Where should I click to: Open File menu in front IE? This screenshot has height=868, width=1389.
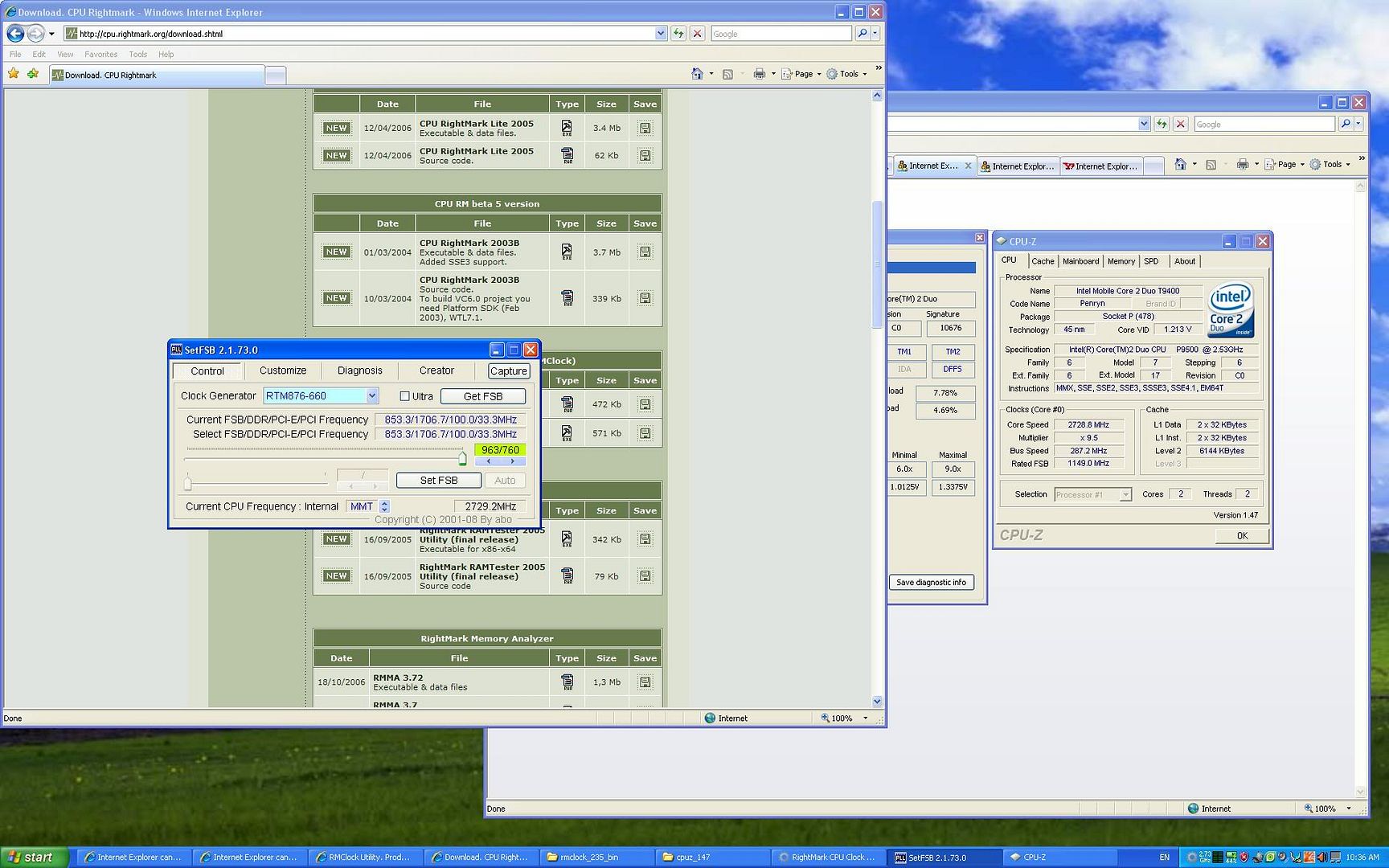pos(15,54)
